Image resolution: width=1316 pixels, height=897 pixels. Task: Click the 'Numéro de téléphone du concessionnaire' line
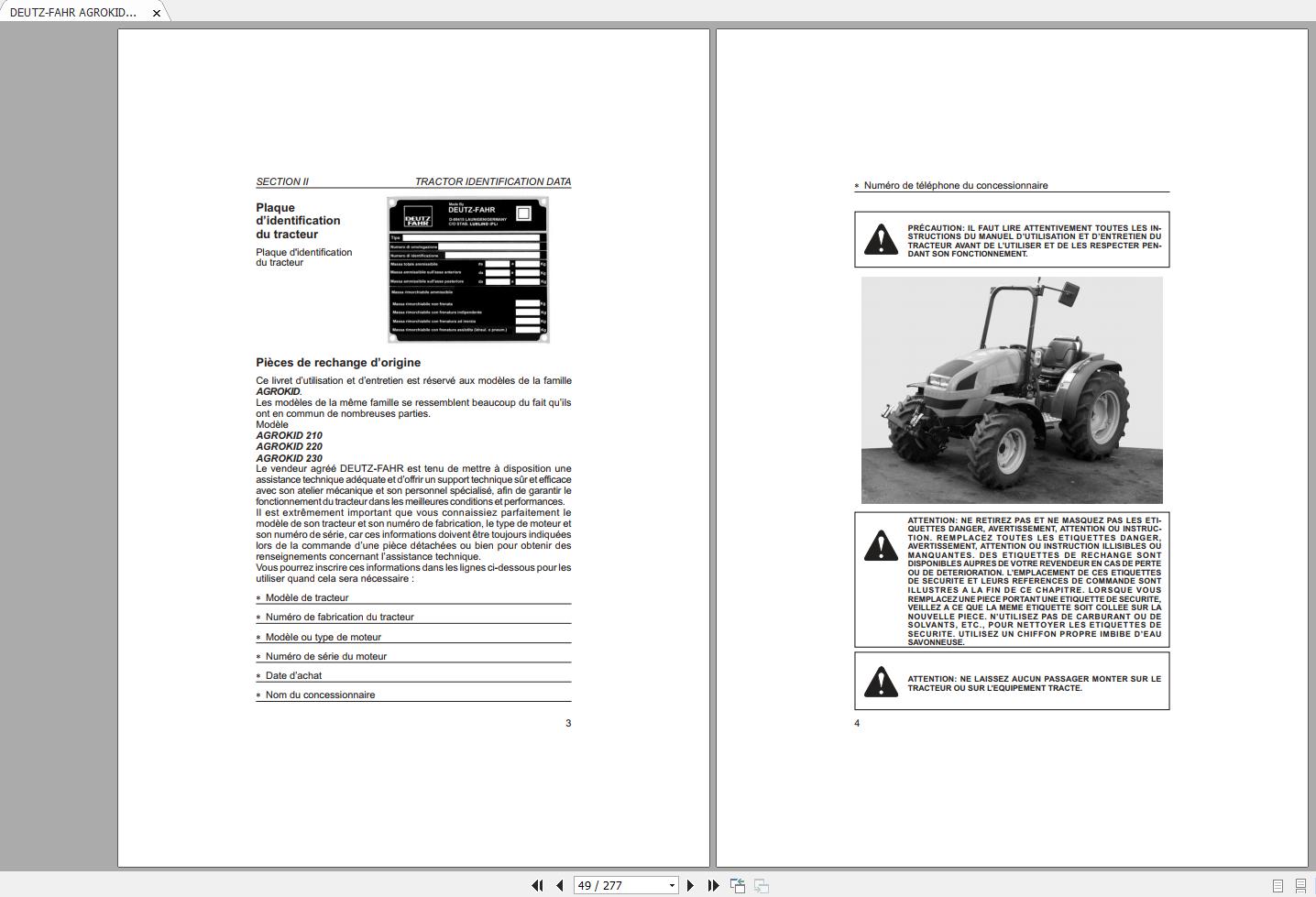[x=955, y=185]
